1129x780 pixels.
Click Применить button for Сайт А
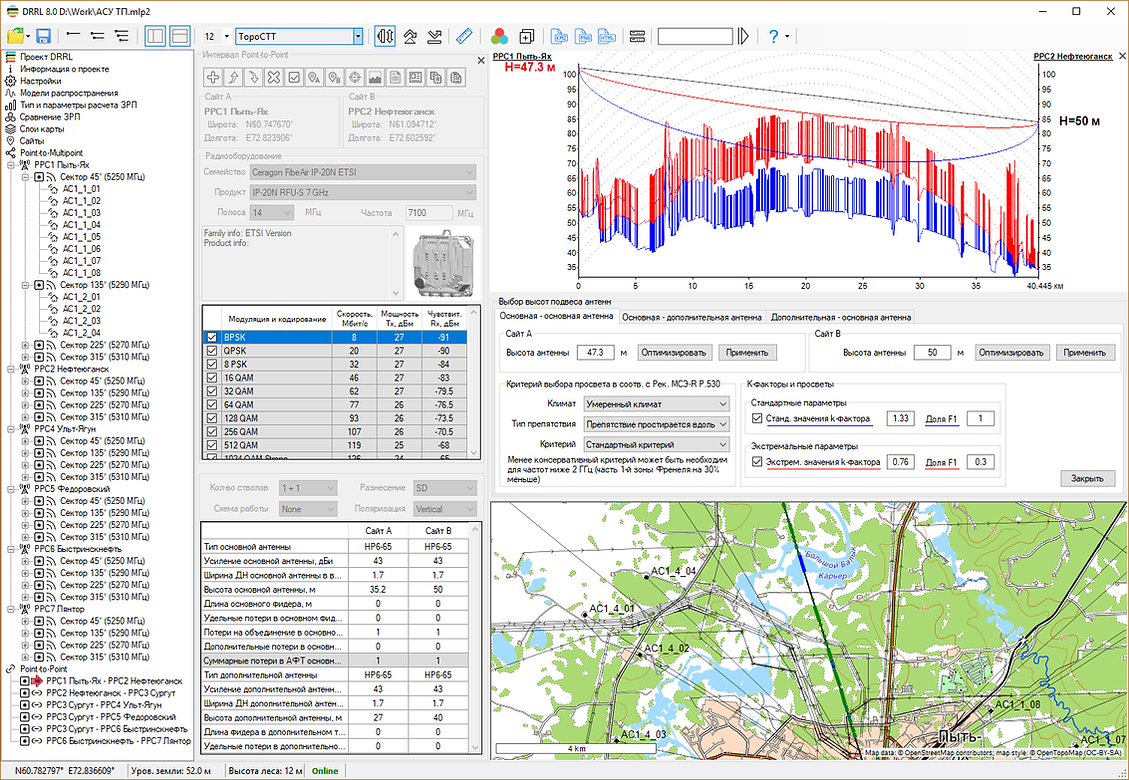coord(748,353)
